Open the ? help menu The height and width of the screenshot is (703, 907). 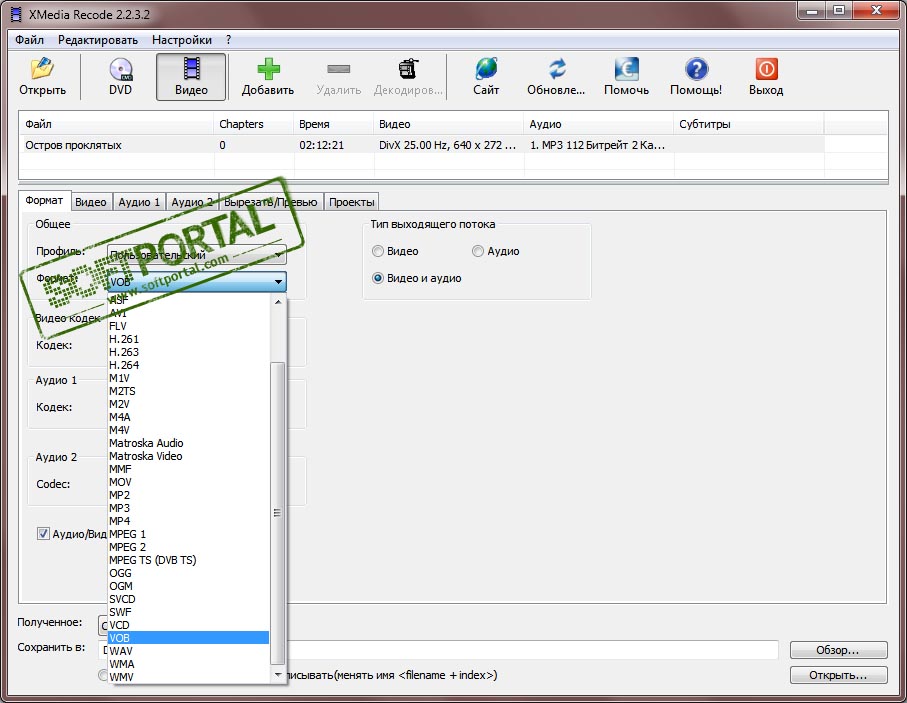click(x=228, y=40)
